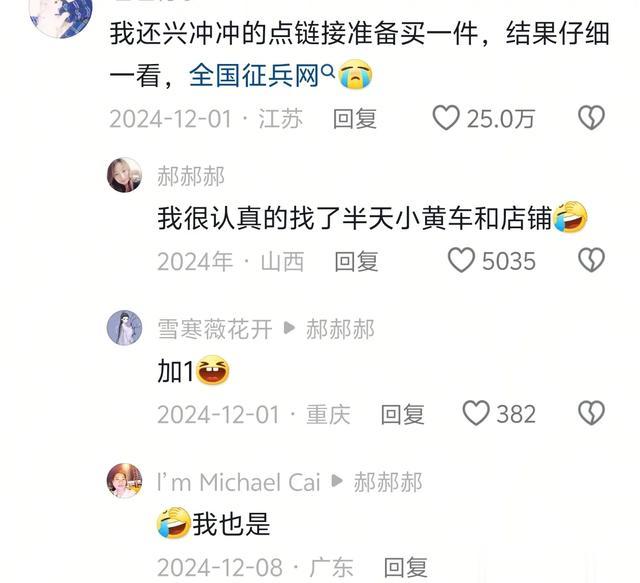Reply to 郝郝郝's comment from 山西
The width and height of the screenshot is (640, 583).
pos(356,261)
